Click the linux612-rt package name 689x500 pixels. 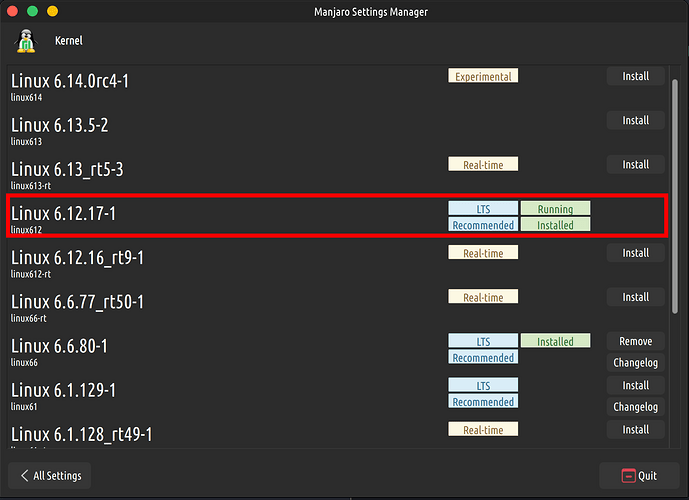(x=31, y=274)
